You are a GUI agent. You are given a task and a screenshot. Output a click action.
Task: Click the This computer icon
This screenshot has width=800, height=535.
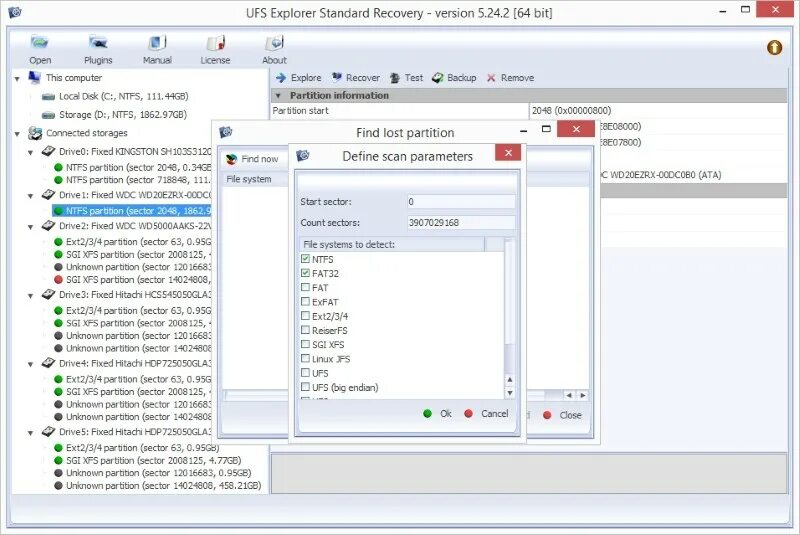click(35, 78)
